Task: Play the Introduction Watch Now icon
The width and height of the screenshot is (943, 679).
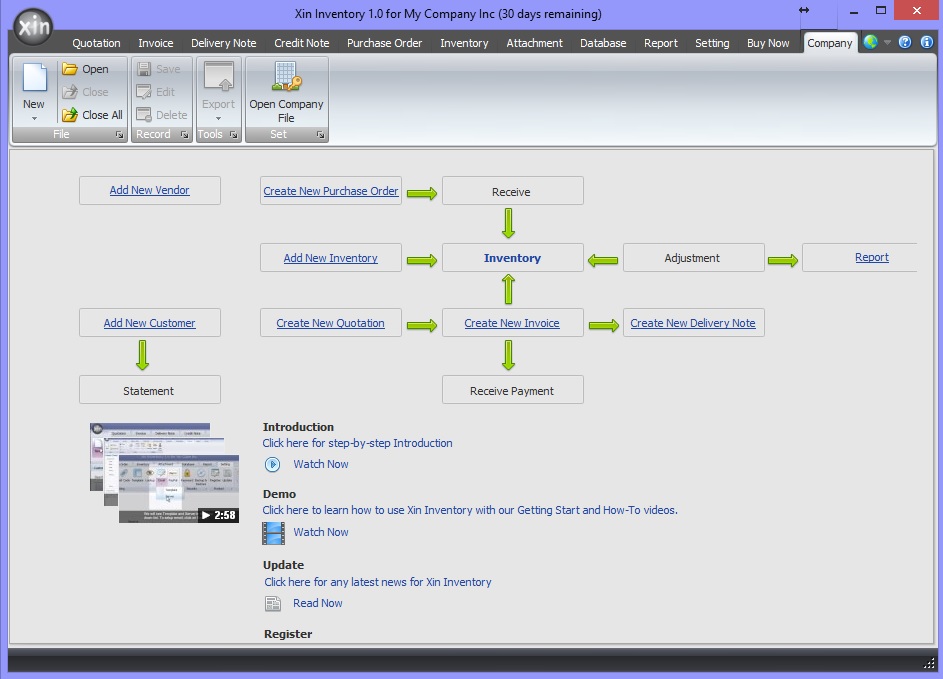Action: click(272, 464)
